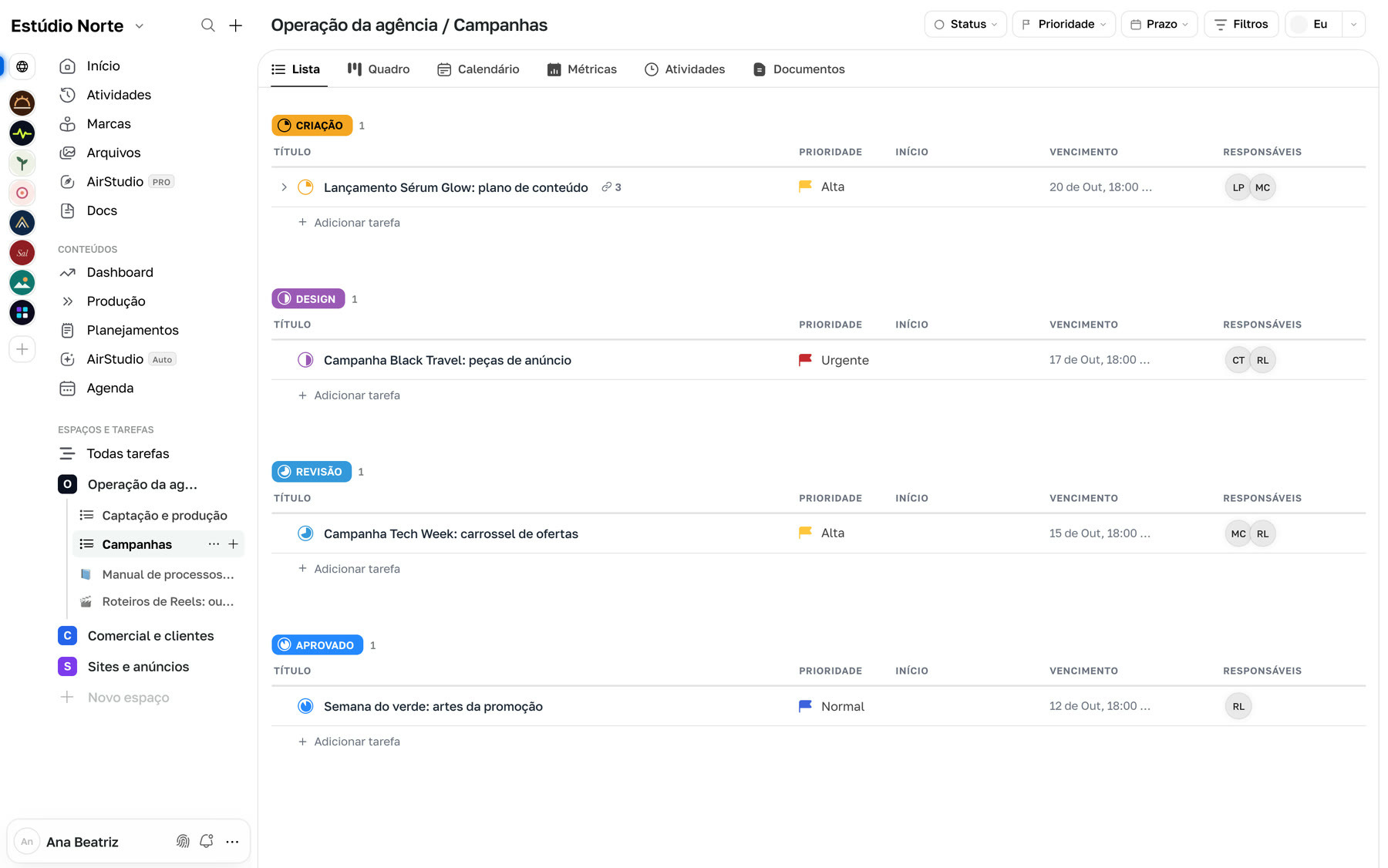Switch to the Quadro tab
Screen dimensions: 1388x868
coord(379,69)
